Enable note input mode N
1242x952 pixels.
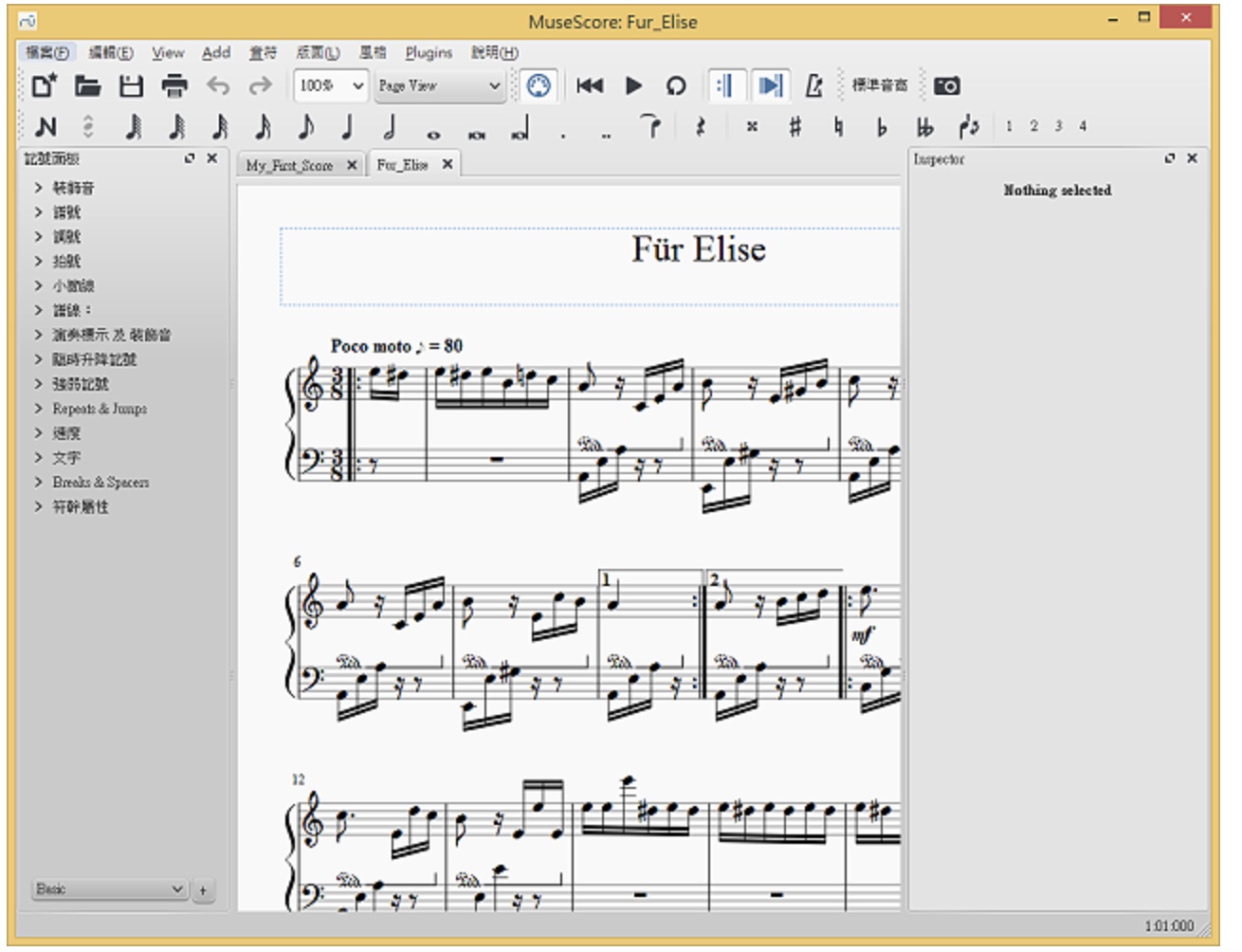pos(46,126)
